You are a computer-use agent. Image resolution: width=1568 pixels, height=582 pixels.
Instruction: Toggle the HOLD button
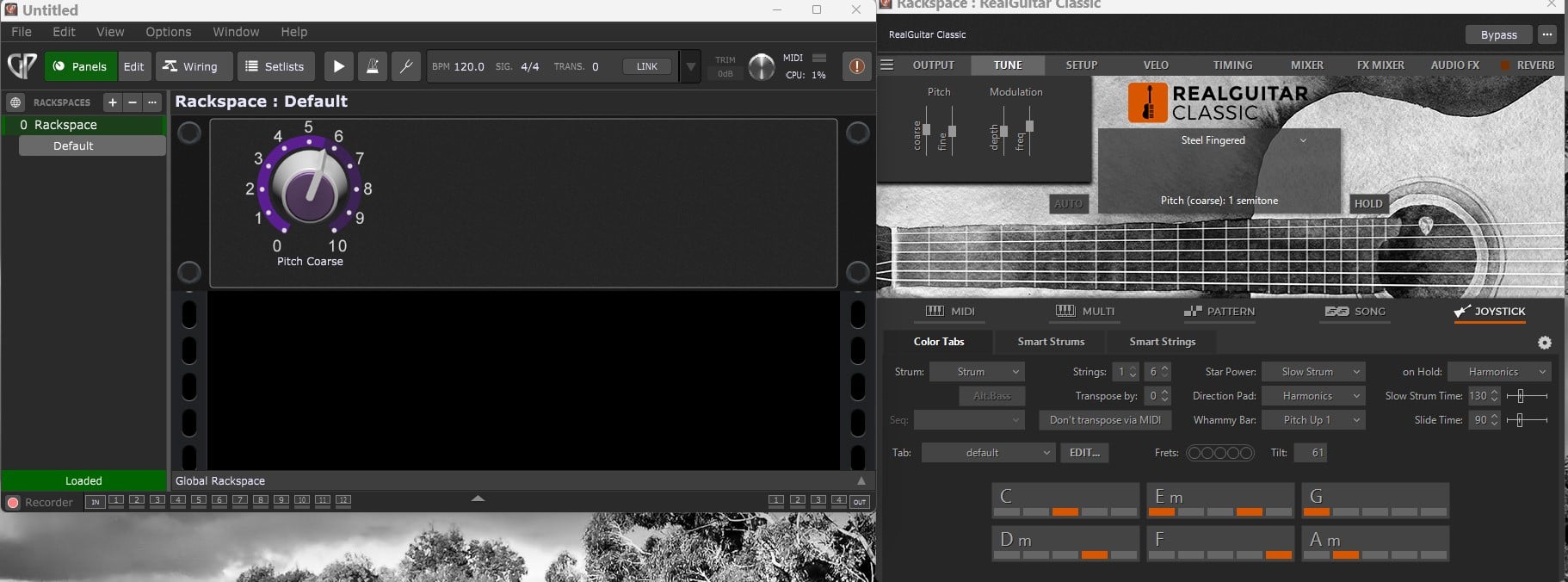click(x=1367, y=204)
